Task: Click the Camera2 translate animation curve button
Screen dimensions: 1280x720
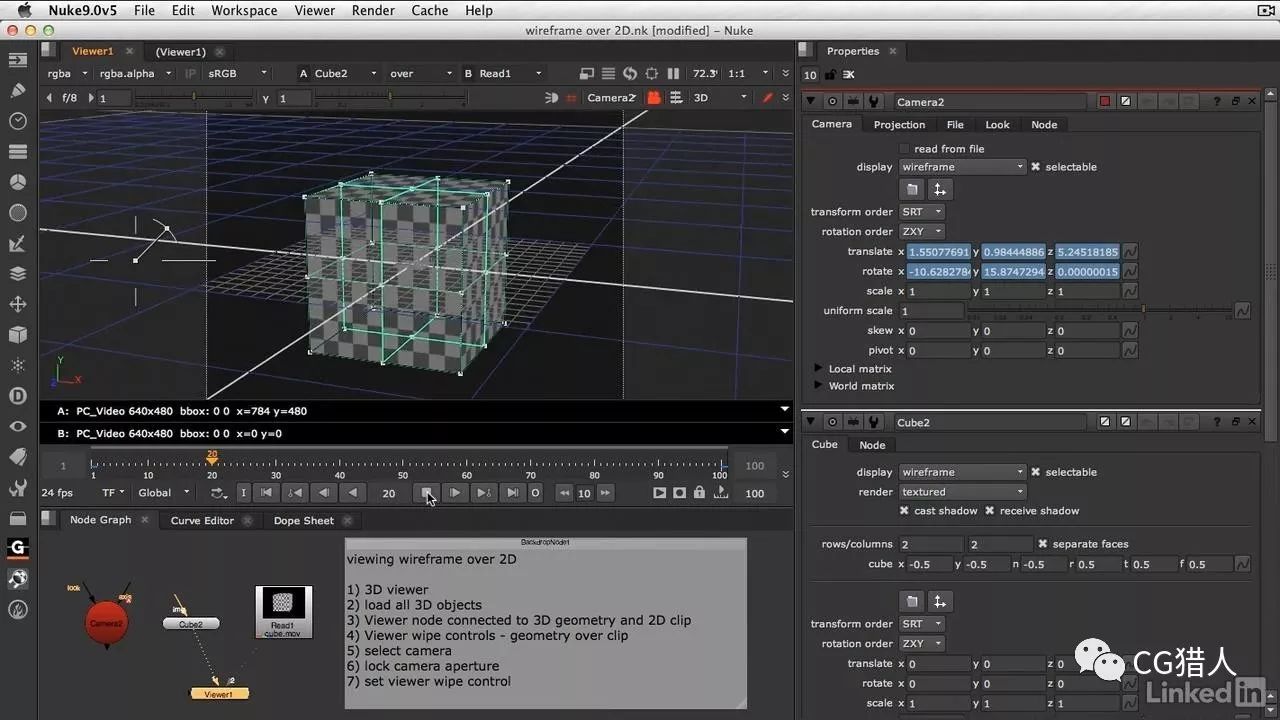Action: click(1130, 252)
